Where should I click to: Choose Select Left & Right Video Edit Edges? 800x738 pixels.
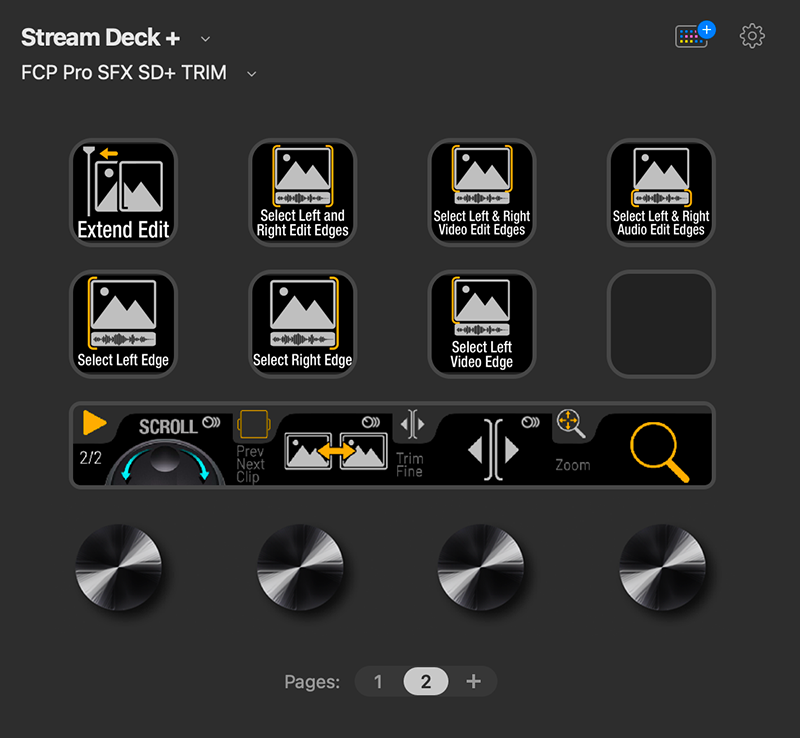point(481,192)
